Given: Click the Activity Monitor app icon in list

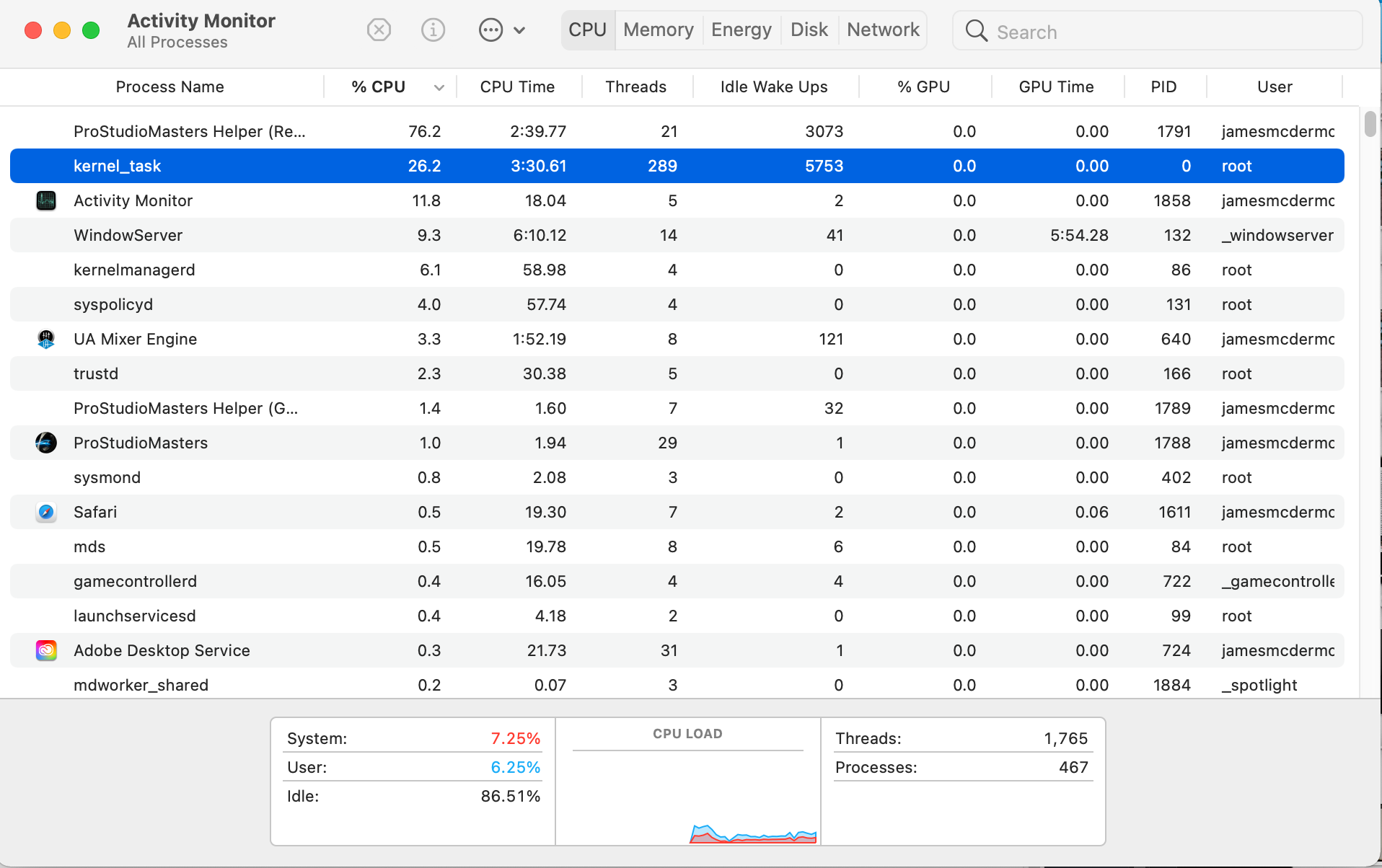Looking at the screenshot, I should coord(46,200).
